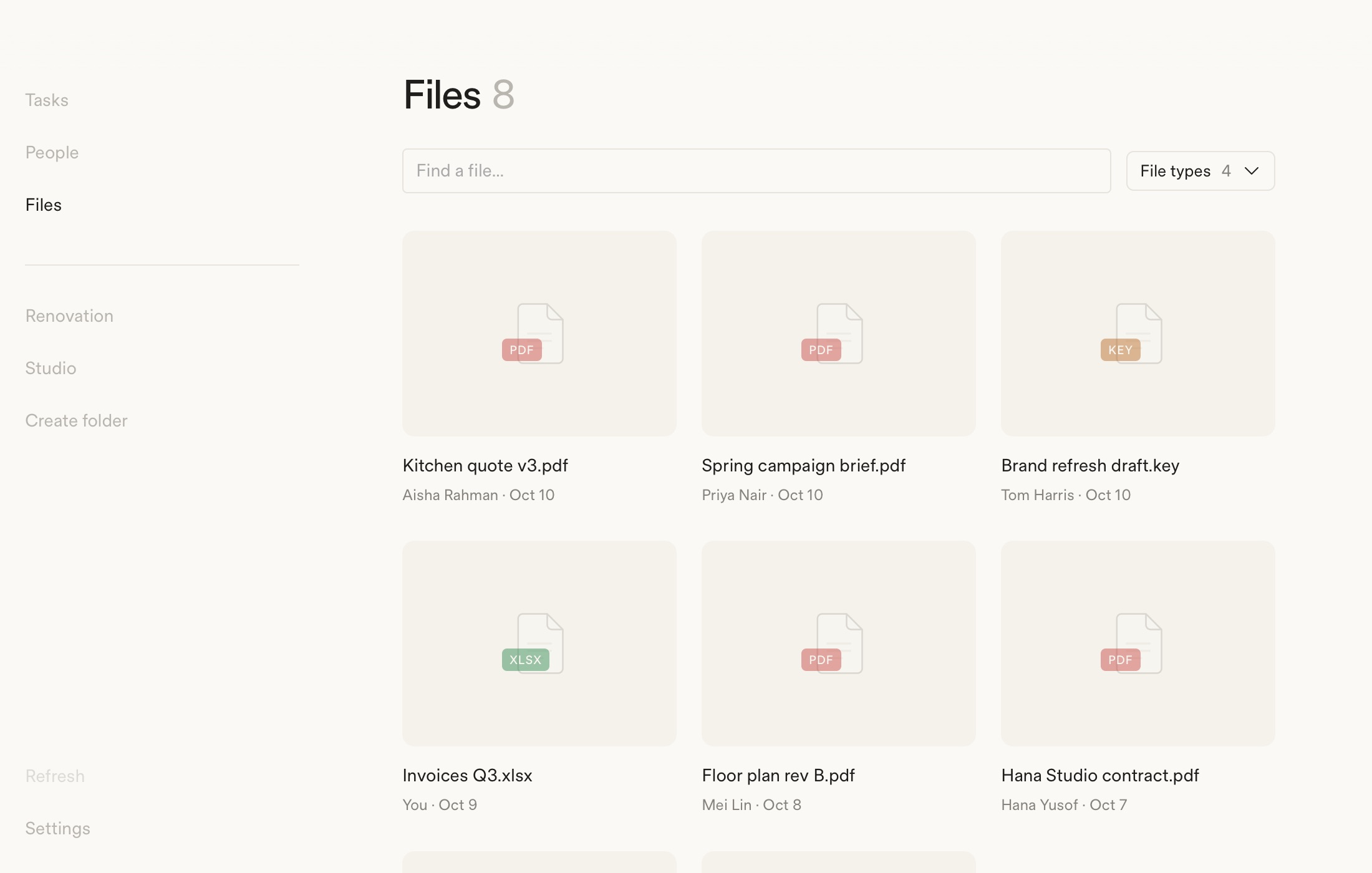The height and width of the screenshot is (873, 1372).
Task: Click the Spring campaign brief.pdf file name
Action: 804,466
